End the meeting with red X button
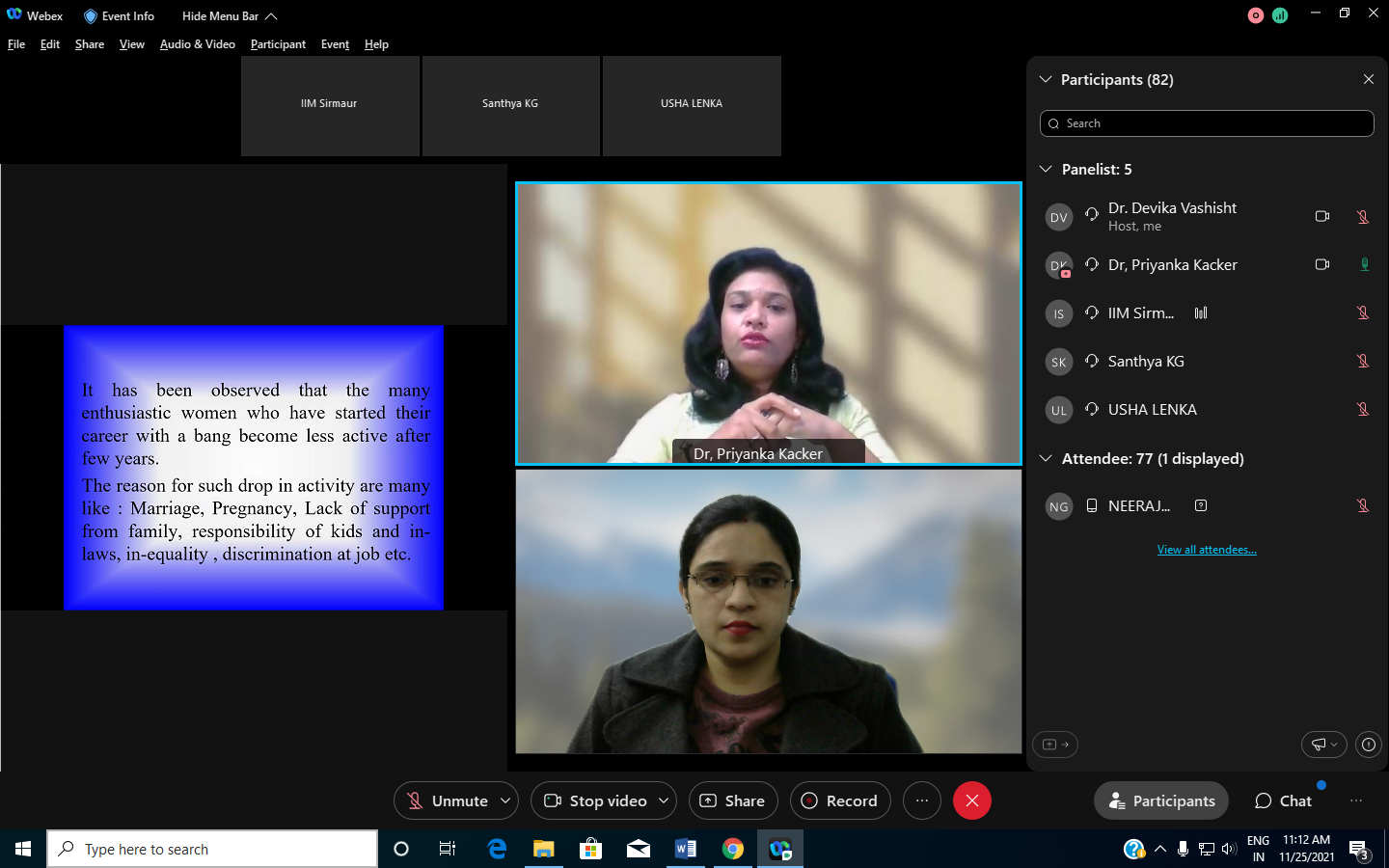The image size is (1389, 868). click(972, 800)
